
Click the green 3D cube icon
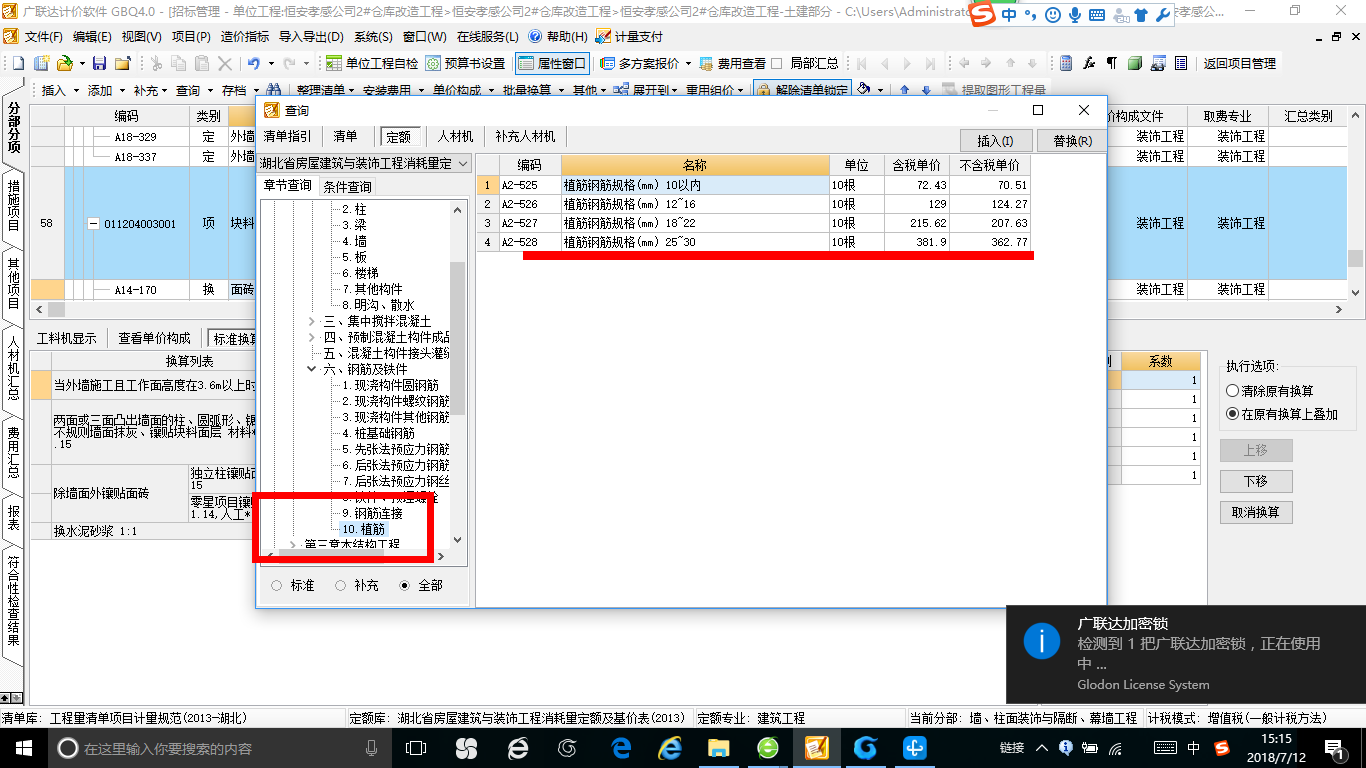(x=1135, y=63)
